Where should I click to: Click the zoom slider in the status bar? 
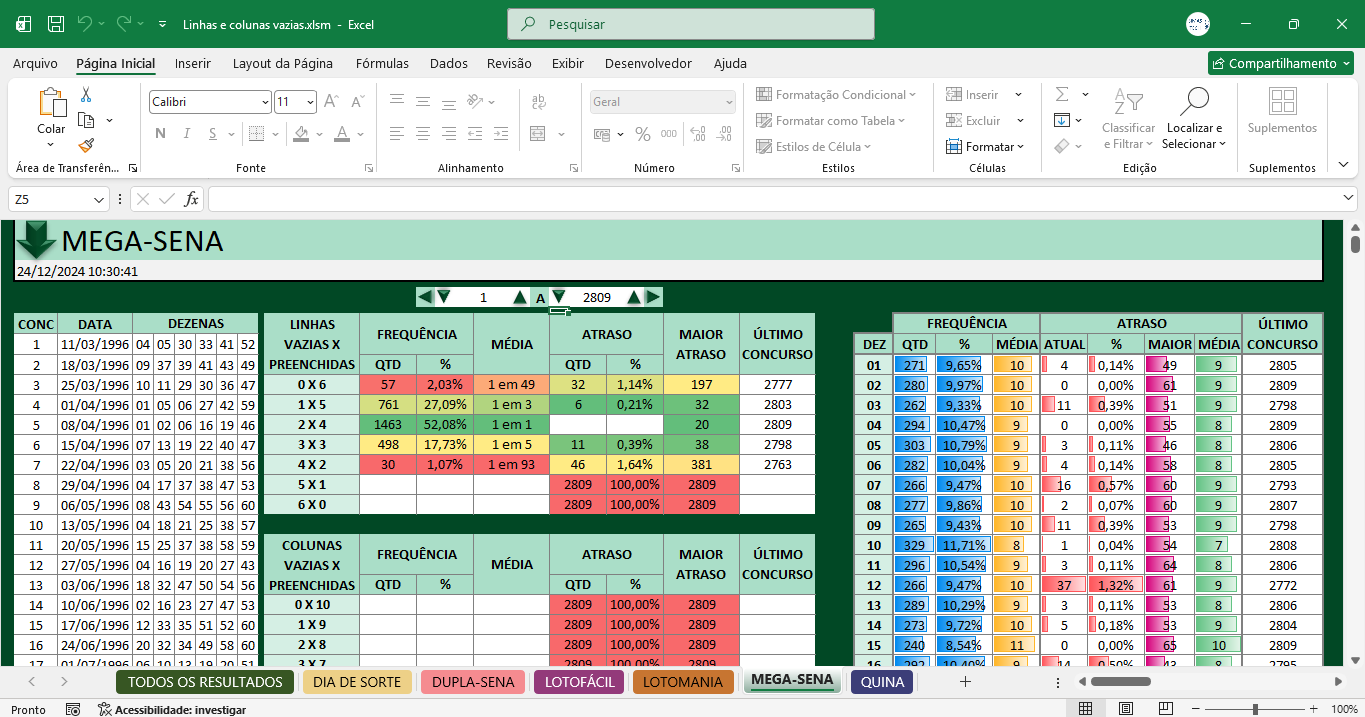1255,709
